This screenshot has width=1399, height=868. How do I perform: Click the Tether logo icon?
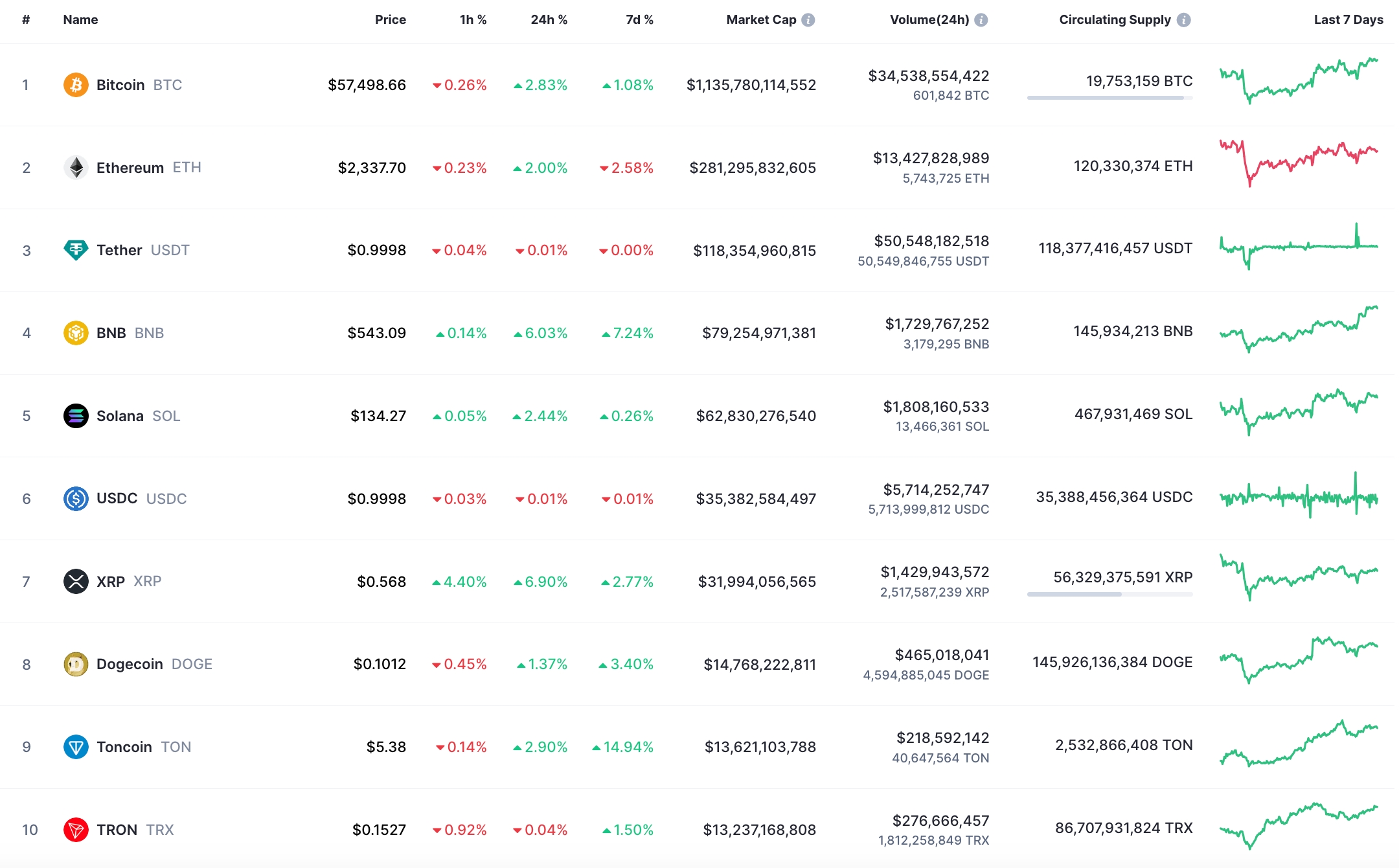[76, 250]
